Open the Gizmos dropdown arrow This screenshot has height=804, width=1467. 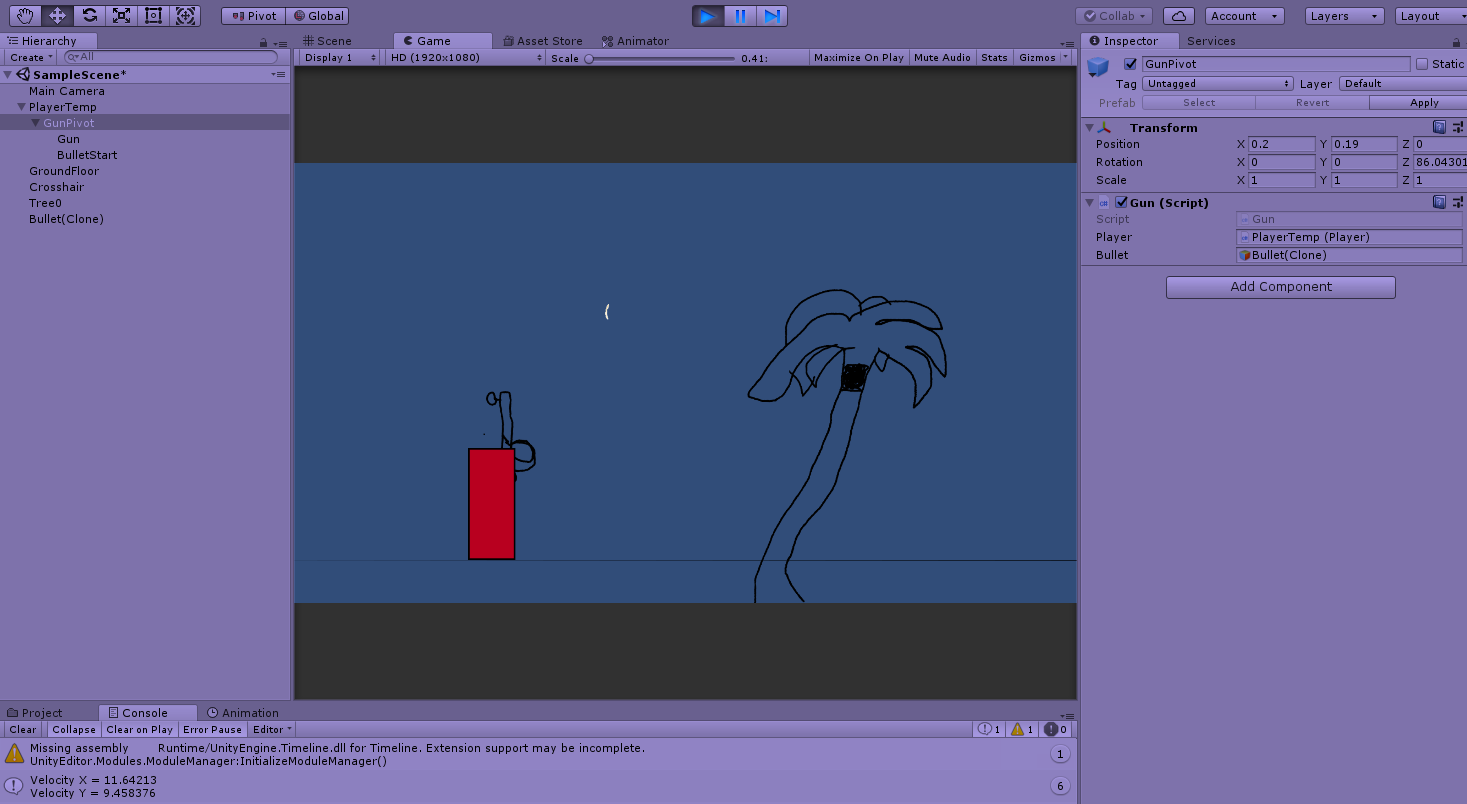[1065, 58]
